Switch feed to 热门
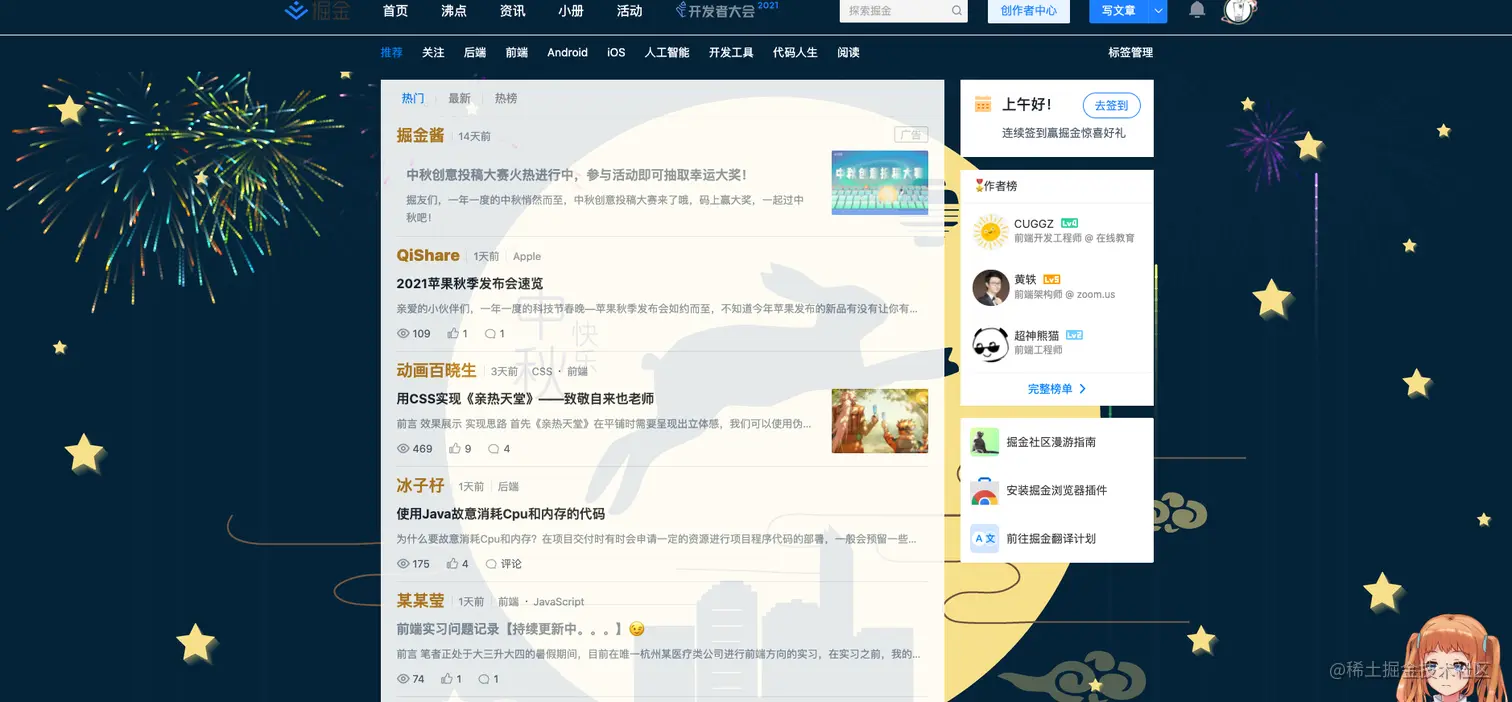This screenshot has width=1512, height=702. 413,98
